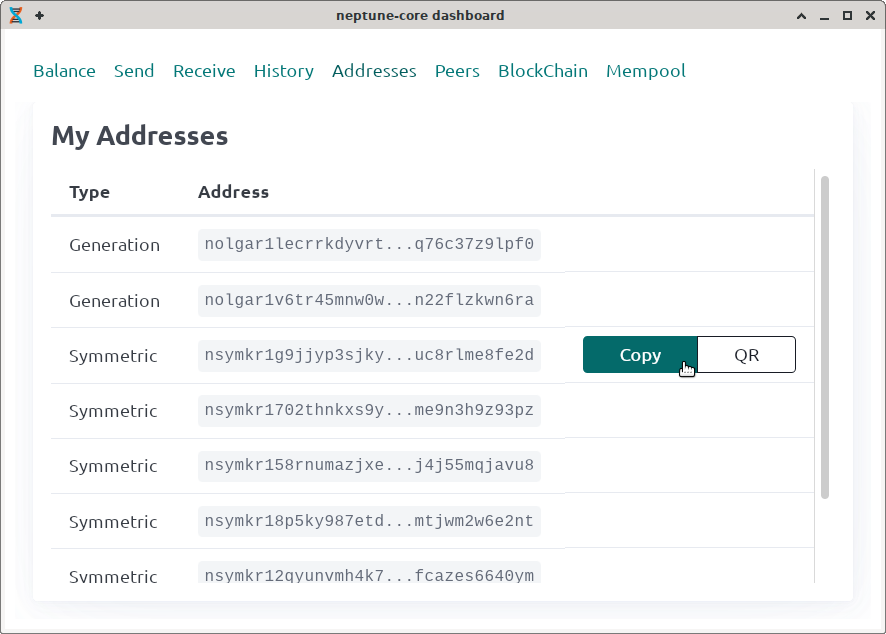Switch to the BlockChain tab
The image size is (886, 634).
tap(543, 71)
